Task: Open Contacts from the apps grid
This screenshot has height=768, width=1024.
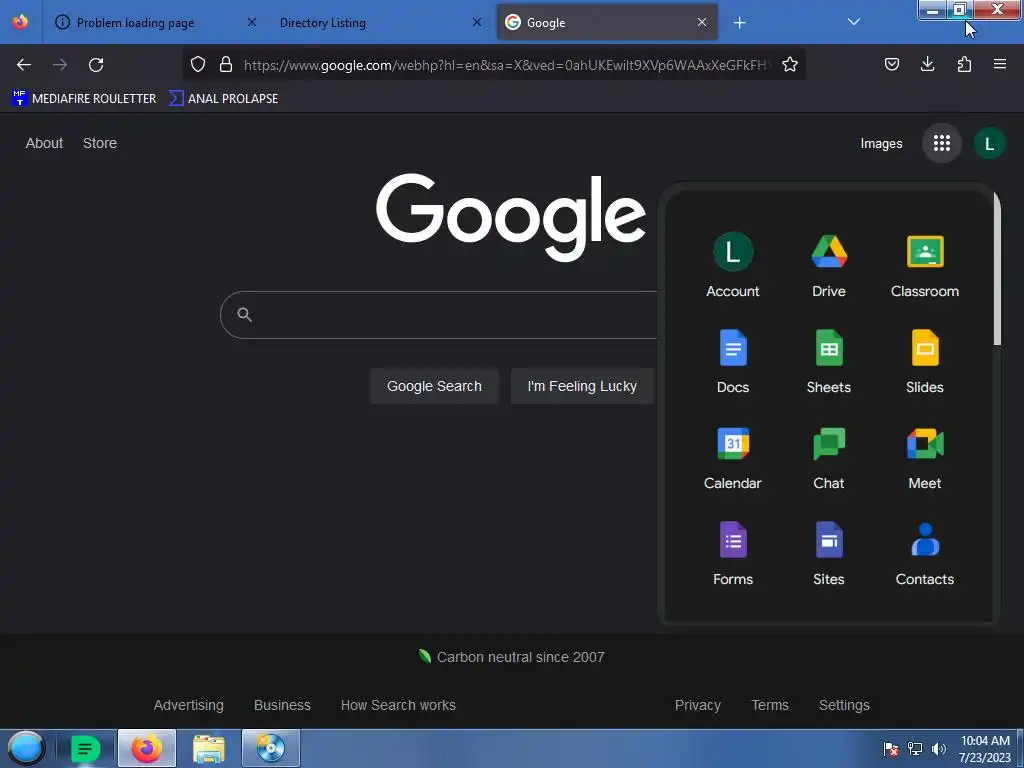Action: point(925,554)
